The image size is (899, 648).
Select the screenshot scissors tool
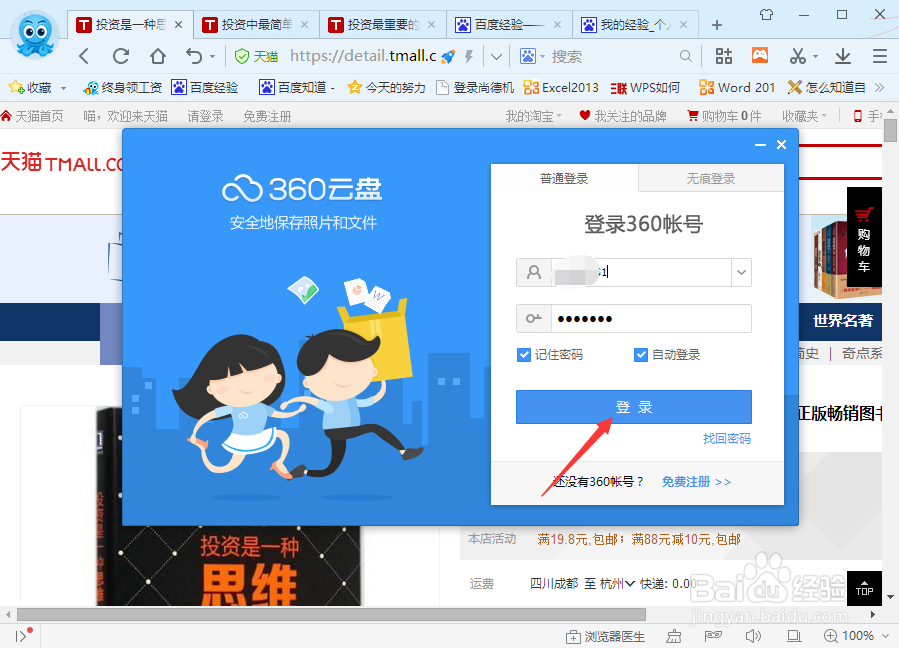coord(800,56)
